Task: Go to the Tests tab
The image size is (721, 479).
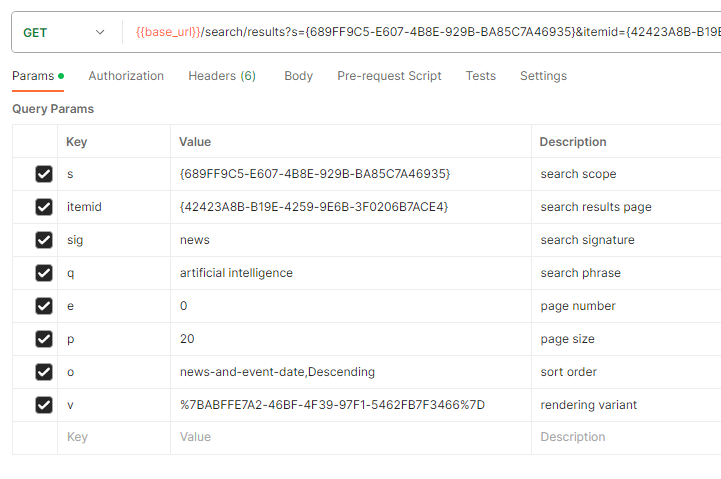Action: pyautogui.click(x=480, y=76)
